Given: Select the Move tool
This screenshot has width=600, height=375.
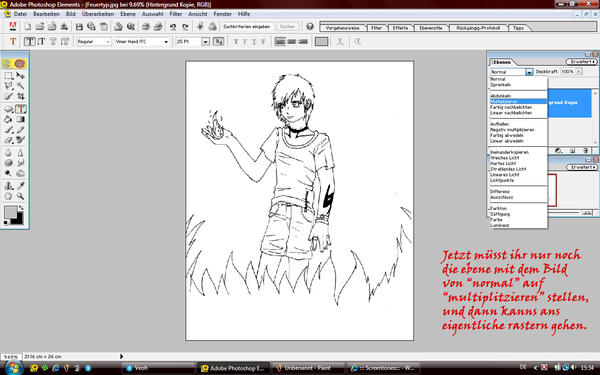Looking at the screenshot, I should pyautogui.click(x=20, y=76).
